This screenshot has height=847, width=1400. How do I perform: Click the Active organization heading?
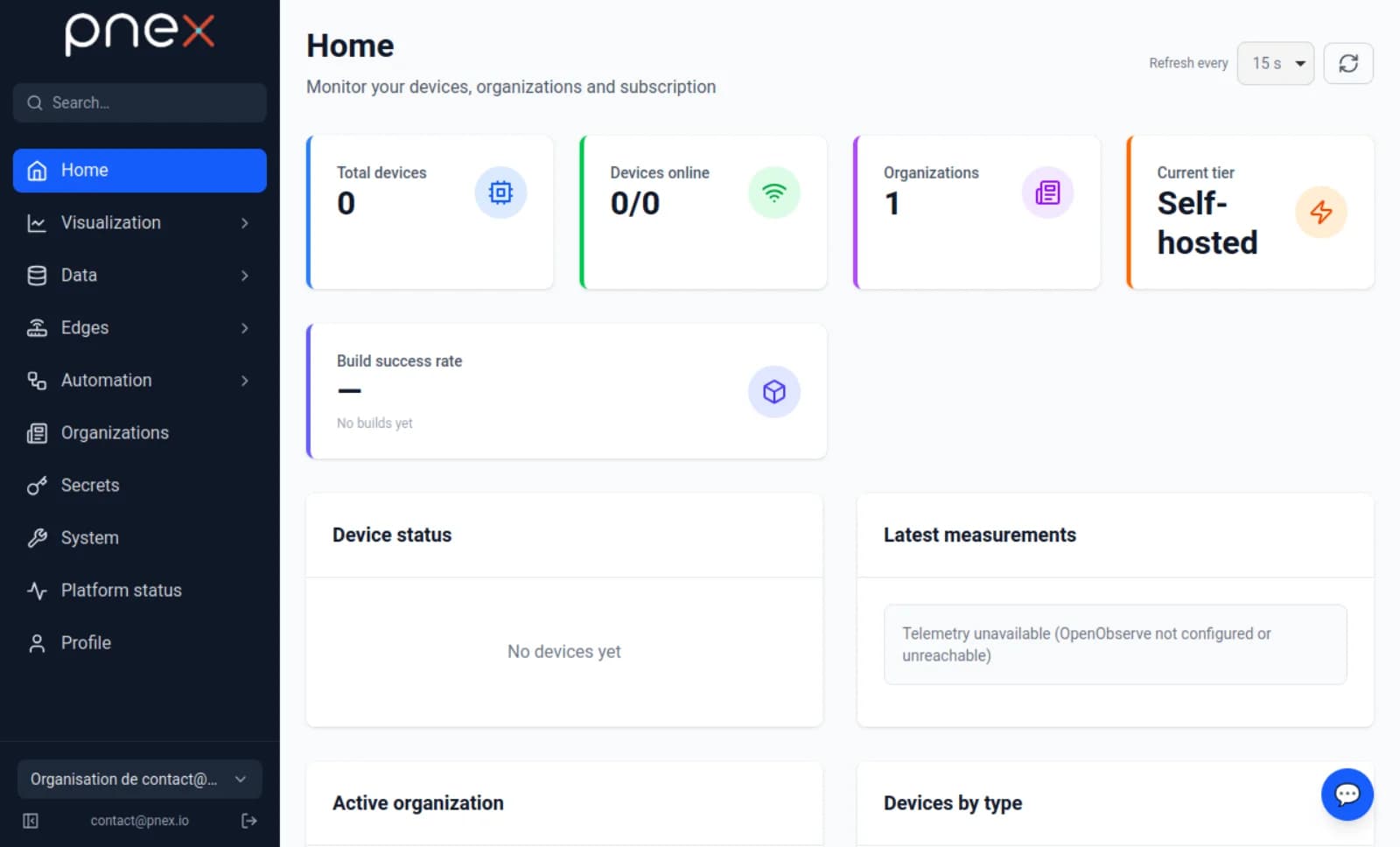[418, 803]
